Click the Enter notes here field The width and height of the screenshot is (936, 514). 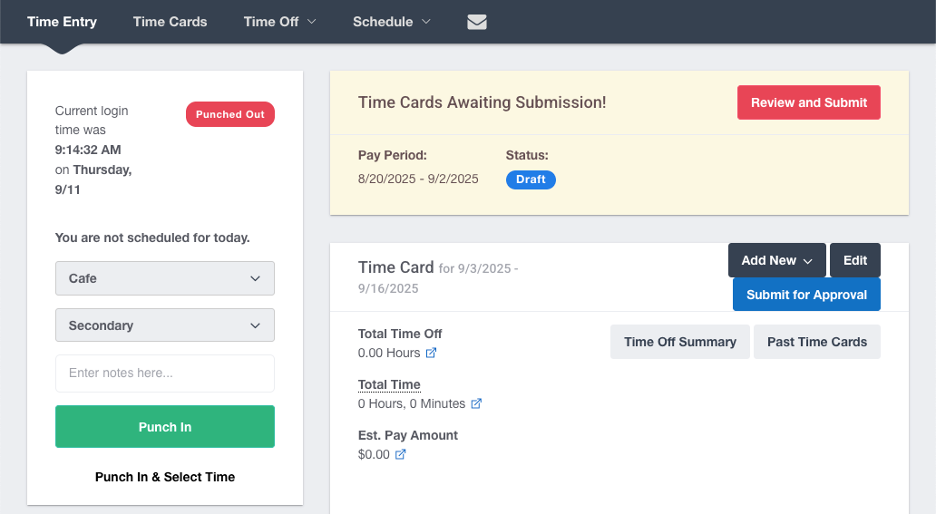tap(165, 373)
